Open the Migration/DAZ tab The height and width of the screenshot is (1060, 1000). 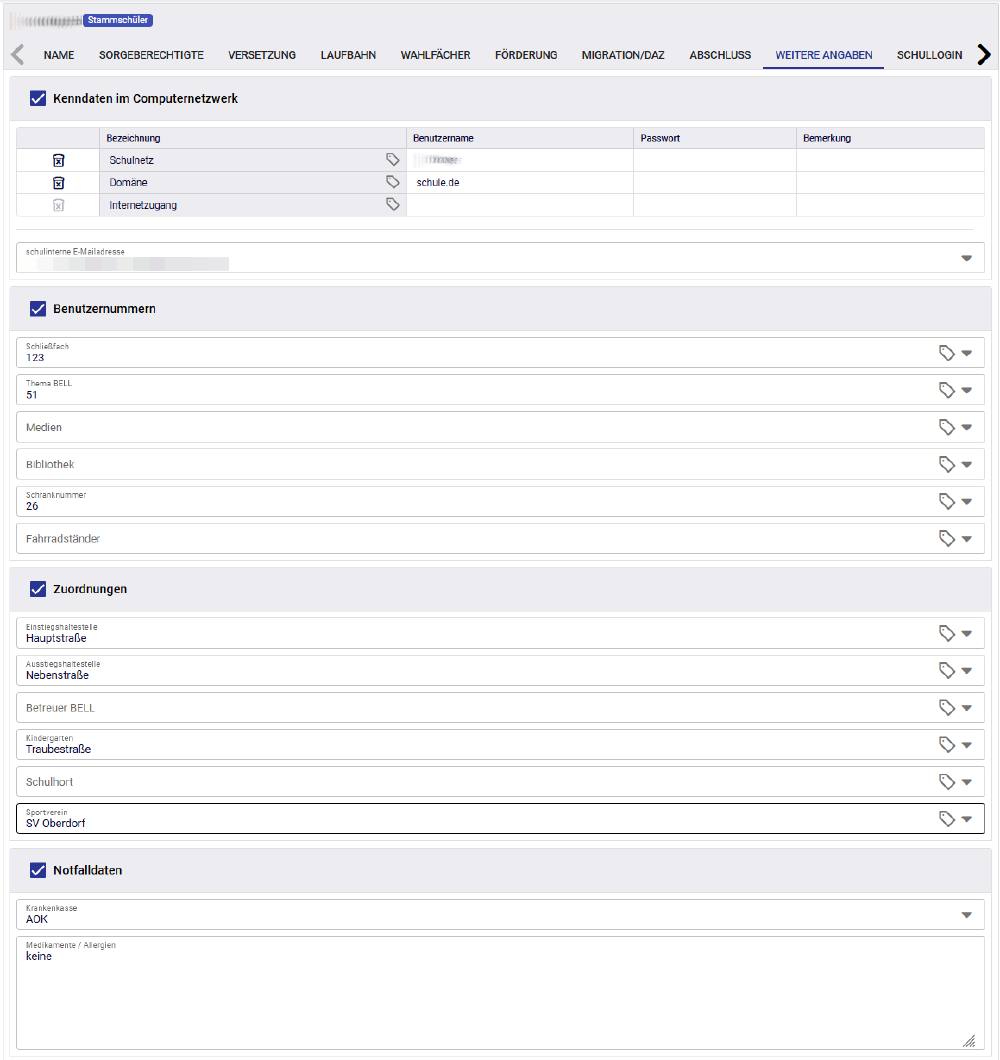click(623, 55)
